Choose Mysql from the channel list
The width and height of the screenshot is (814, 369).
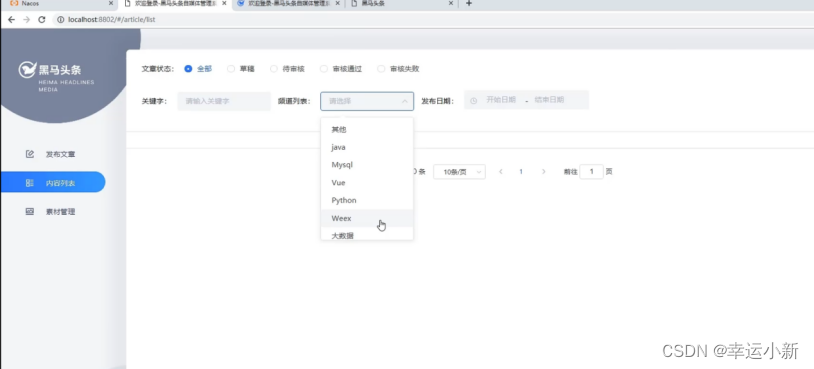click(x=367, y=165)
